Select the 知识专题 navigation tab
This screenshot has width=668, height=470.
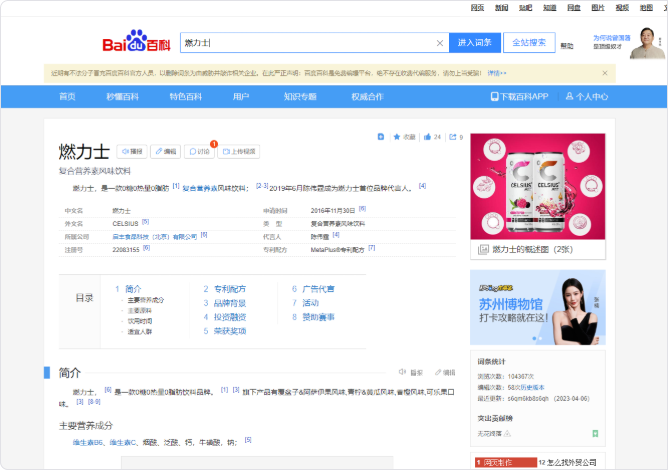click(x=300, y=97)
